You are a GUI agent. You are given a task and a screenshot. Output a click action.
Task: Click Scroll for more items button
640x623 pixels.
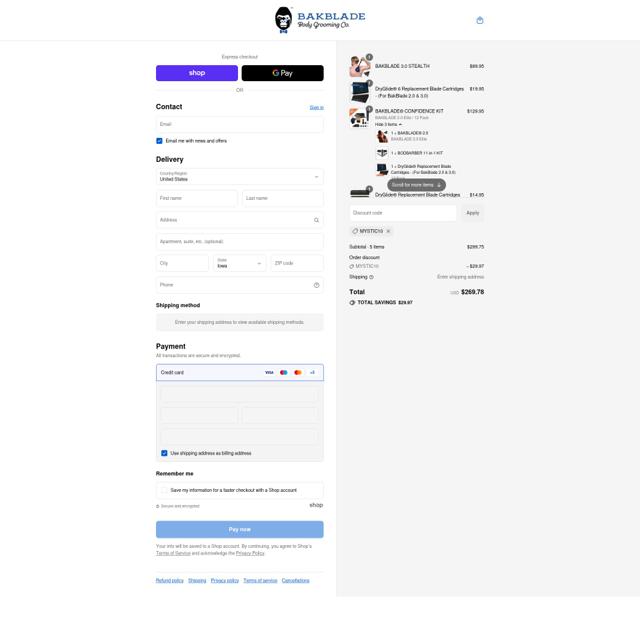416,185
